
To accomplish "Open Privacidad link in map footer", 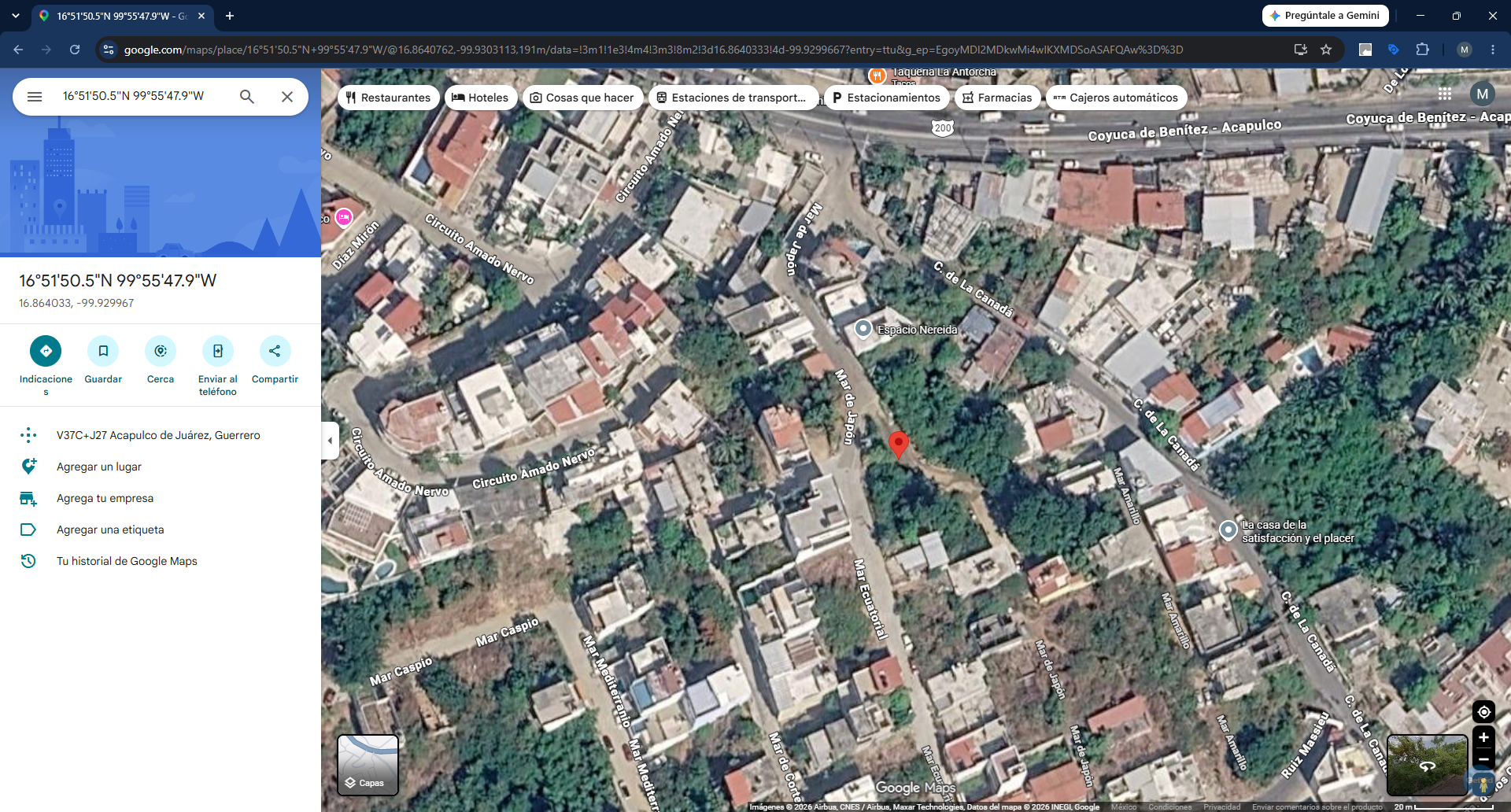I will click(1221, 806).
